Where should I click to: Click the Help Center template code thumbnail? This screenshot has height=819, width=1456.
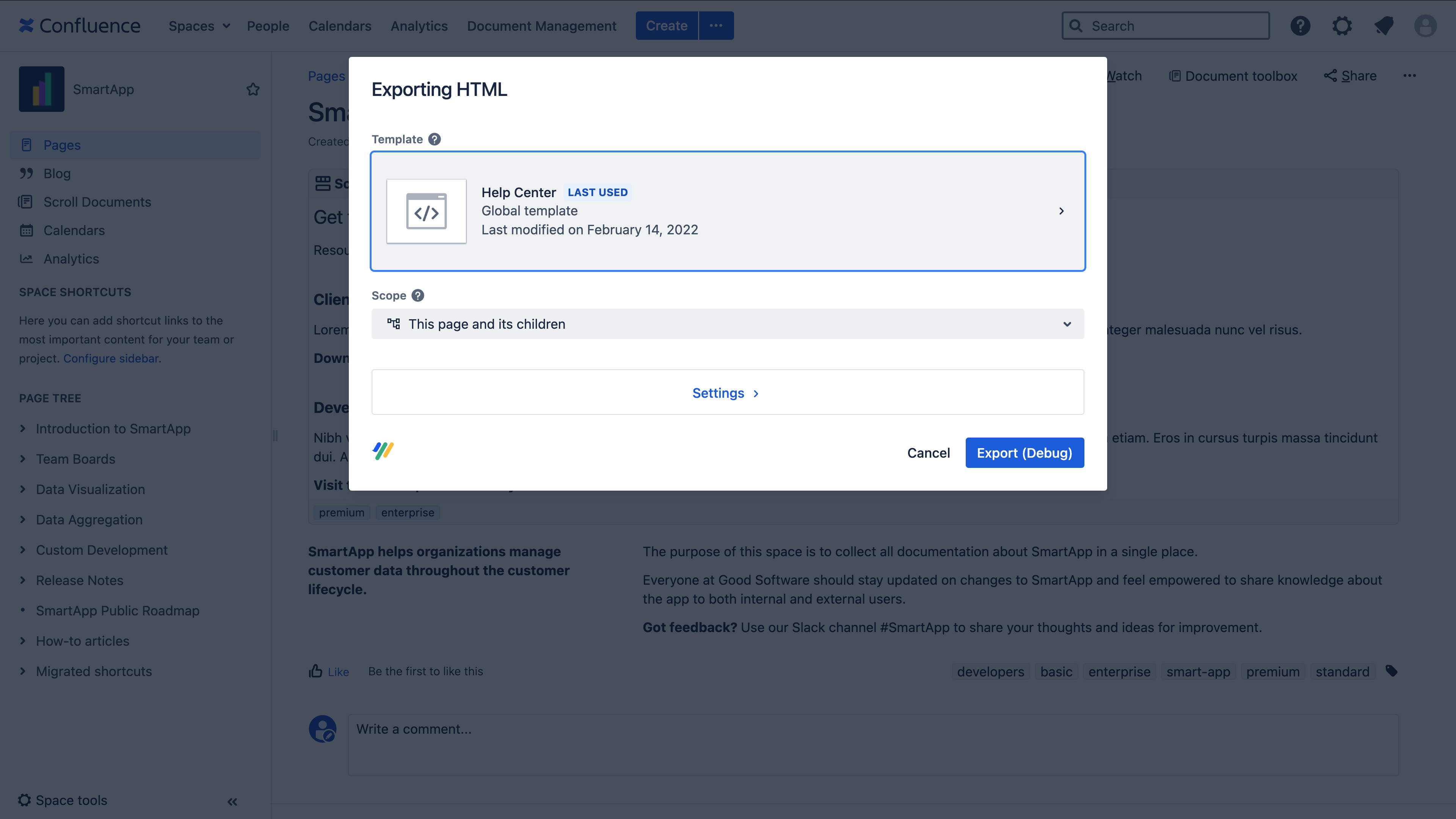(426, 212)
